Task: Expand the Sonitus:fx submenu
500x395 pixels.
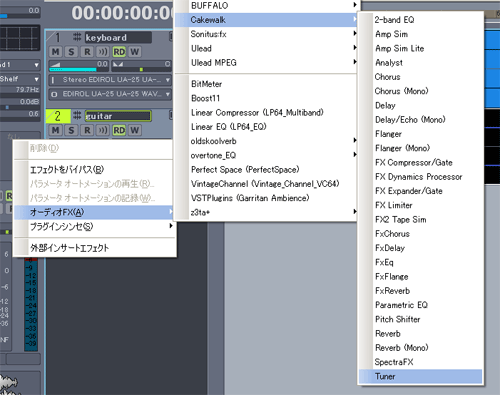Action: tap(266, 34)
